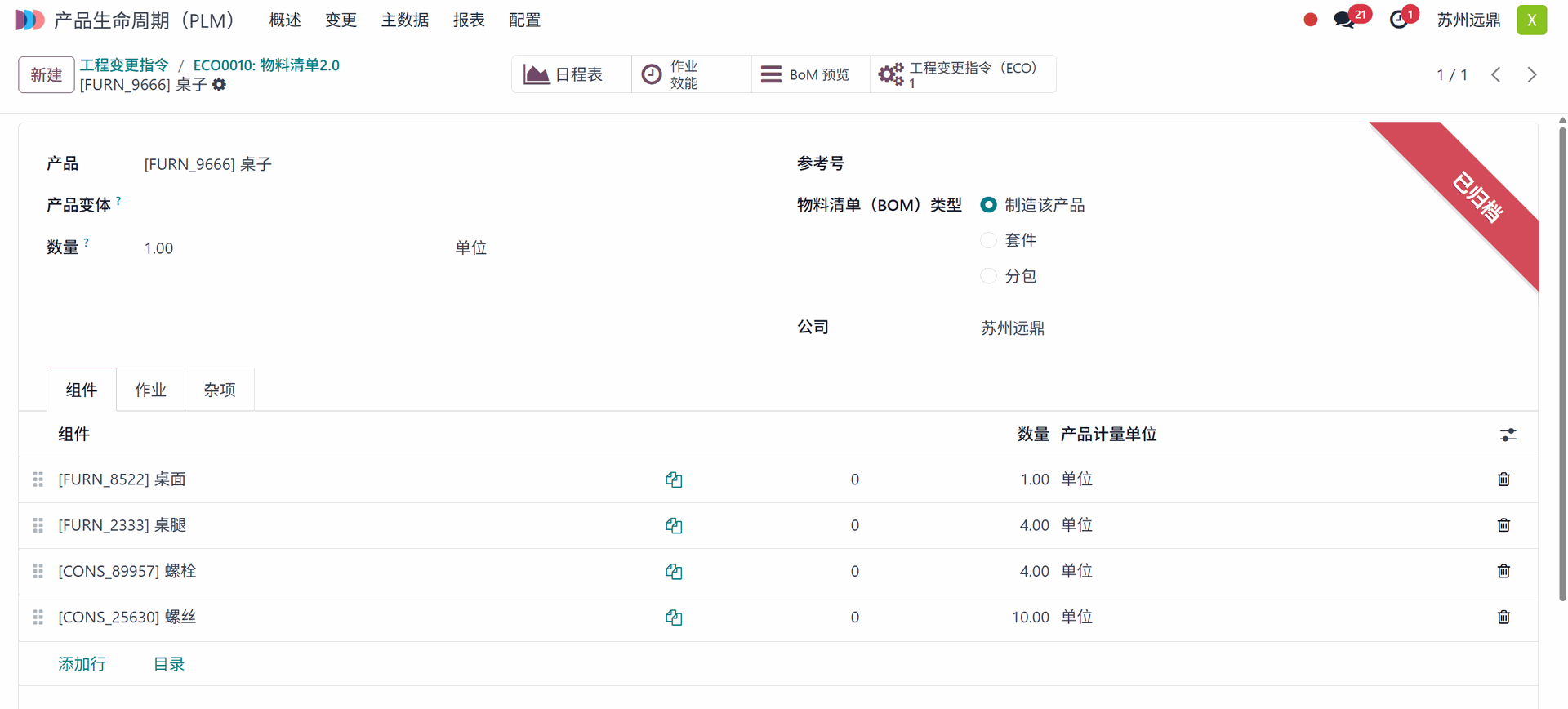This screenshot has height=709, width=1568.
Task: Delete the 螺丝 component row
Action: pos(1503,617)
